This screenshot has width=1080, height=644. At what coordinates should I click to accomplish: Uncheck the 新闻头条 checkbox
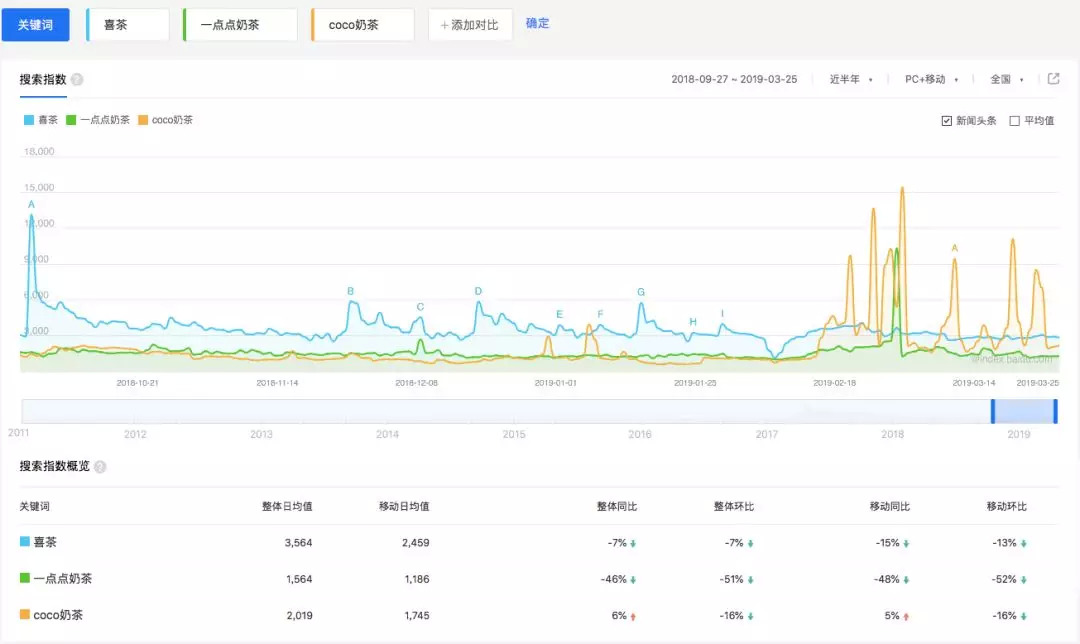(x=946, y=121)
